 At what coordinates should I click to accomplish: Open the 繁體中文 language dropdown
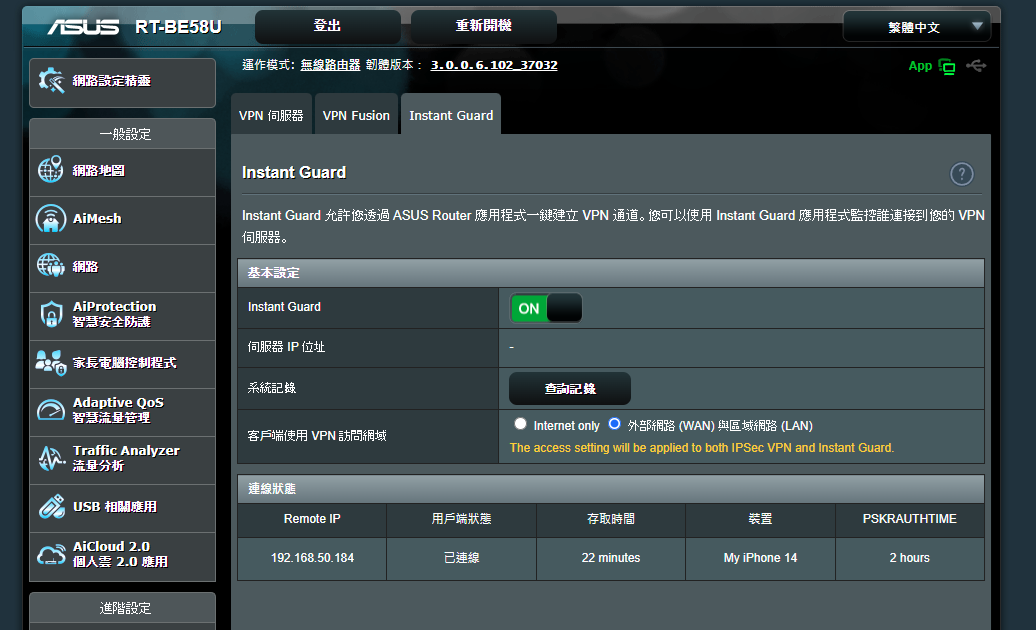[x=916, y=27]
